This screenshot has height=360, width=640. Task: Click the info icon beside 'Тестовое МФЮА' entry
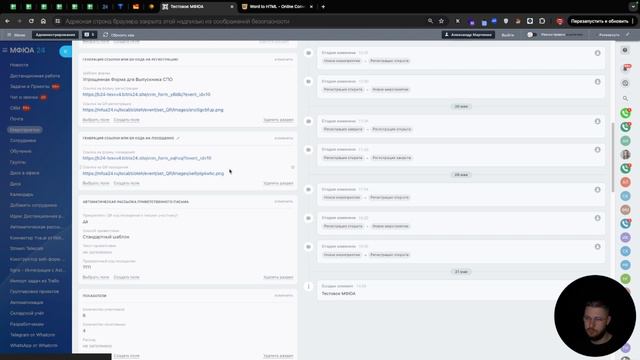click(x=309, y=287)
